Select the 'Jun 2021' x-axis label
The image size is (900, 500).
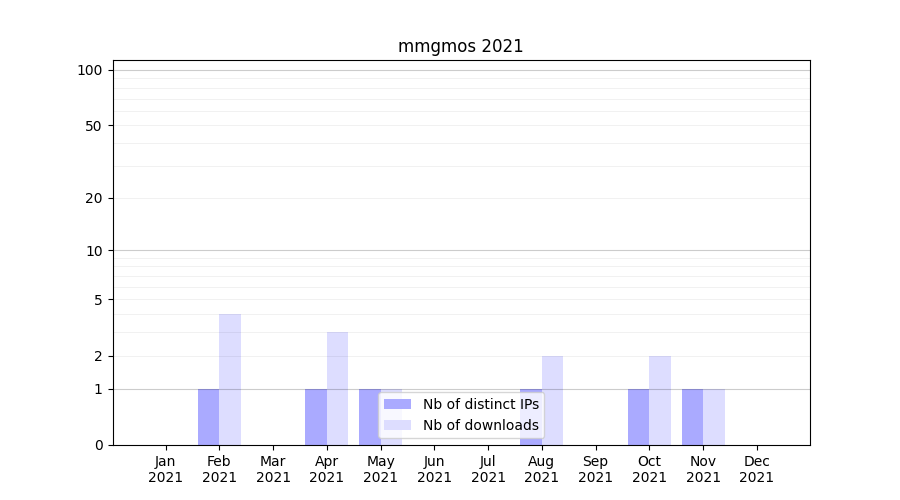(x=434, y=469)
